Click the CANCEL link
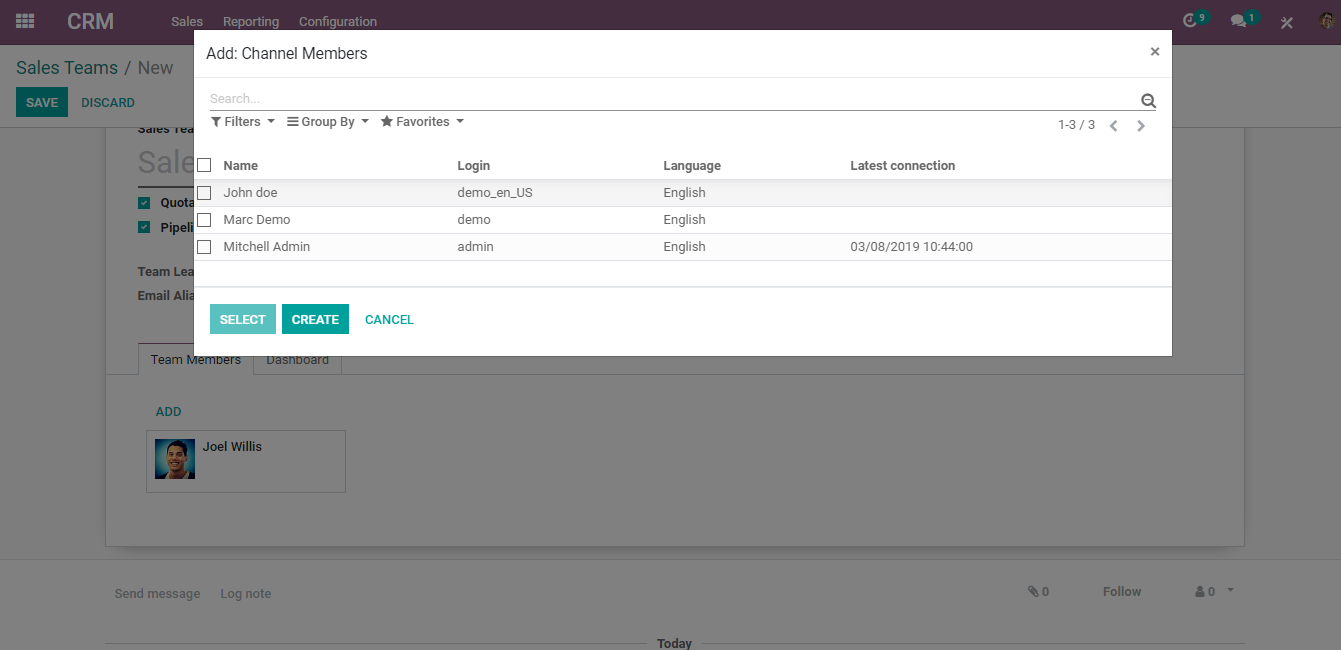 [389, 320]
